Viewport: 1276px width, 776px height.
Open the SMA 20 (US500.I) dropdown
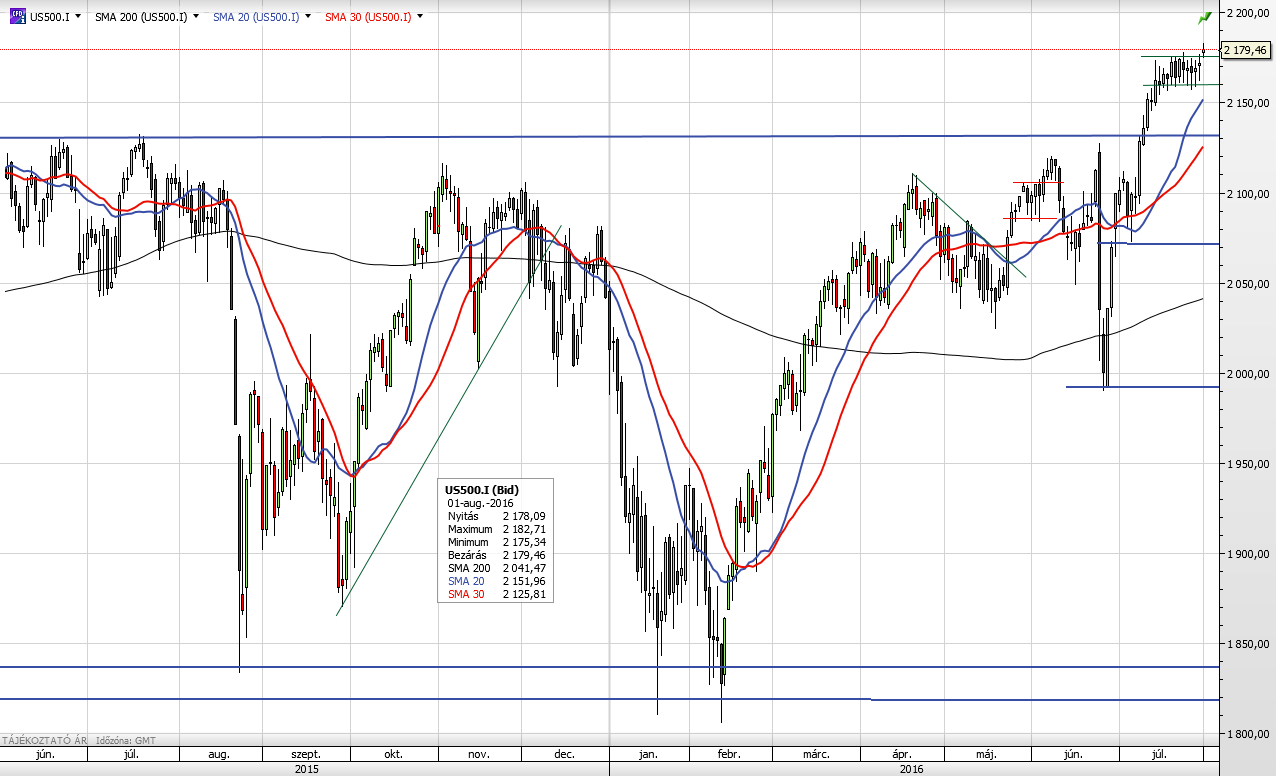(307, 17)
